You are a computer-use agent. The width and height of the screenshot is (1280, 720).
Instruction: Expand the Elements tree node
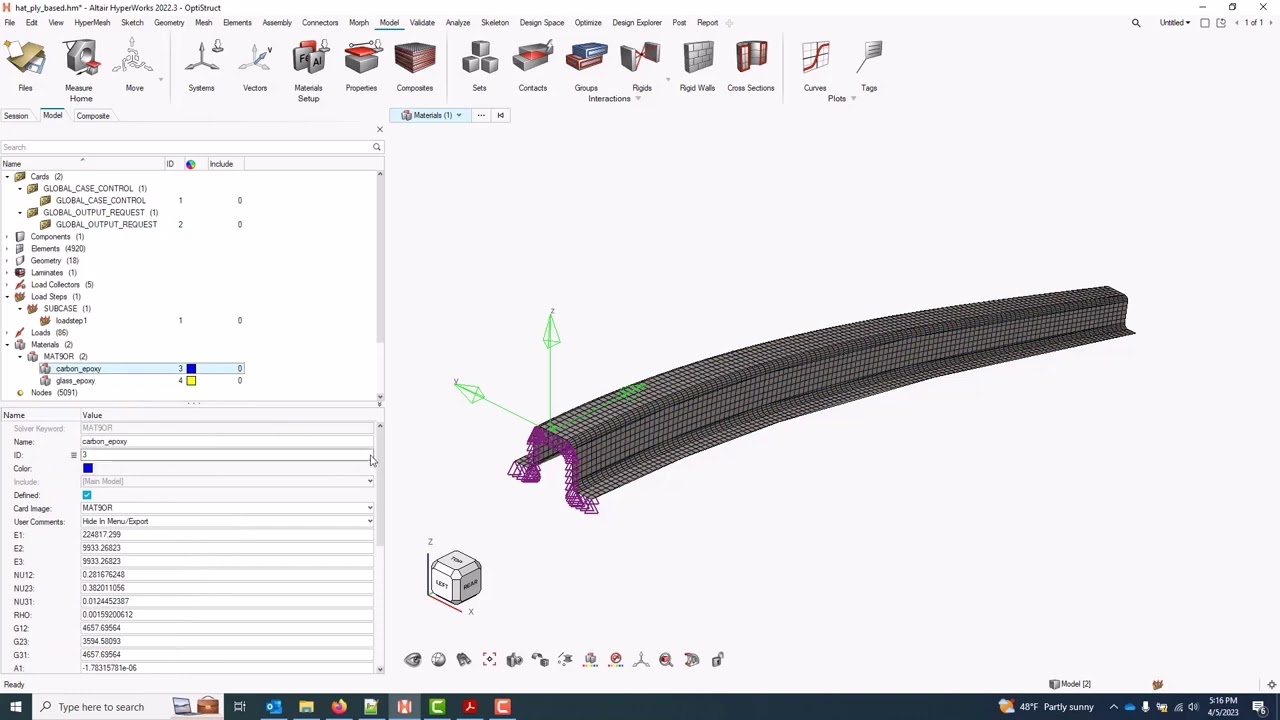pos(7,248)
